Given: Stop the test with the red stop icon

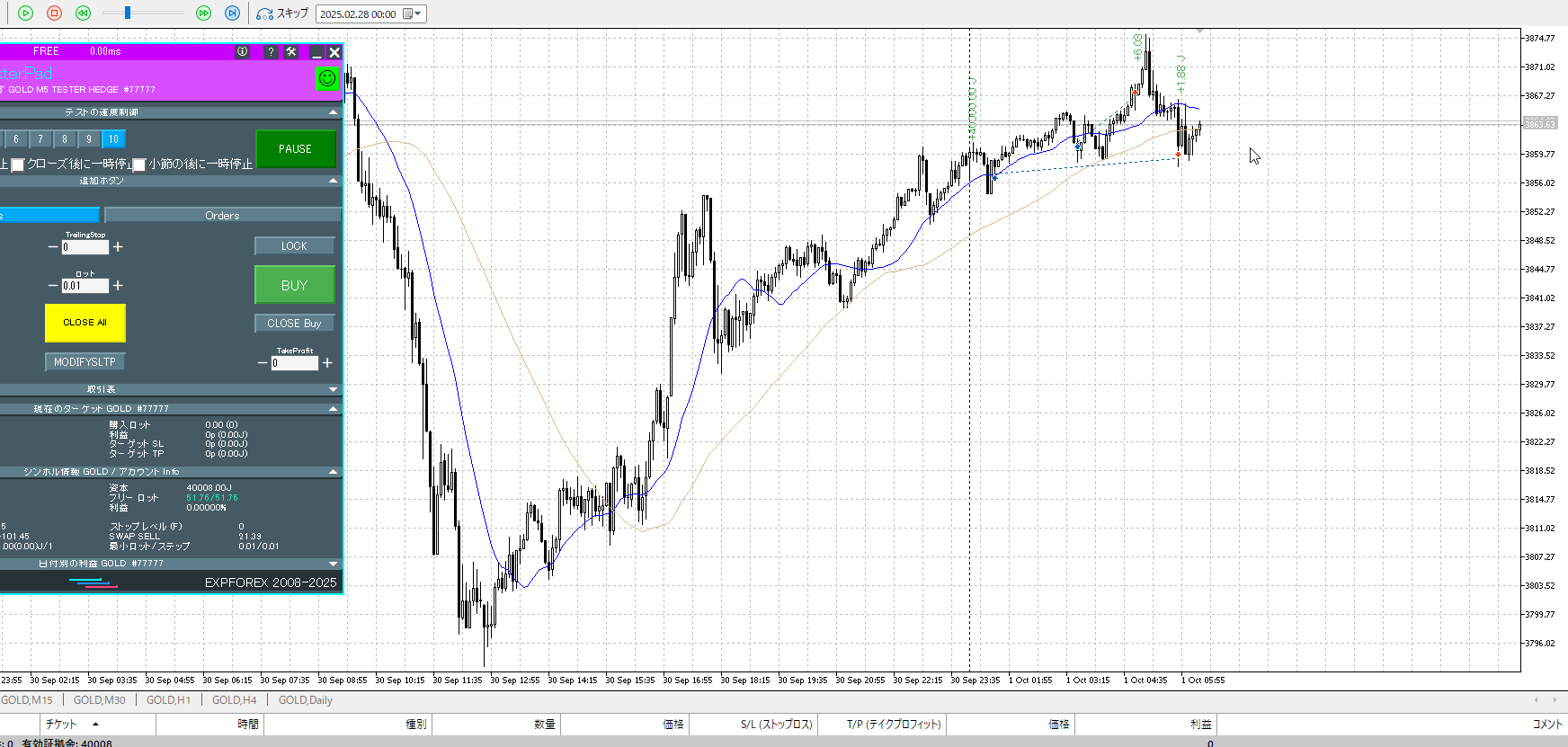Looking at the screenshot, I should pyautogui.click(x=54, y=13).
